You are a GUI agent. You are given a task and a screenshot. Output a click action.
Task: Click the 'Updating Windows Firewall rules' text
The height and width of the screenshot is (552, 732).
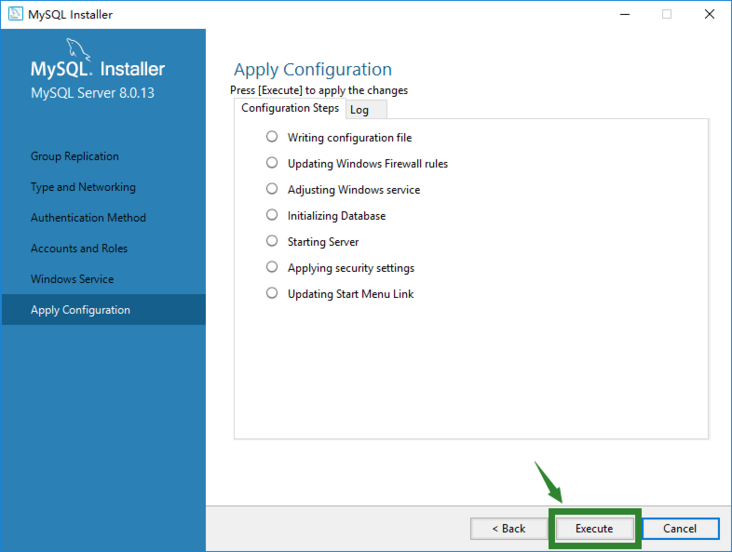pos(368,164)
